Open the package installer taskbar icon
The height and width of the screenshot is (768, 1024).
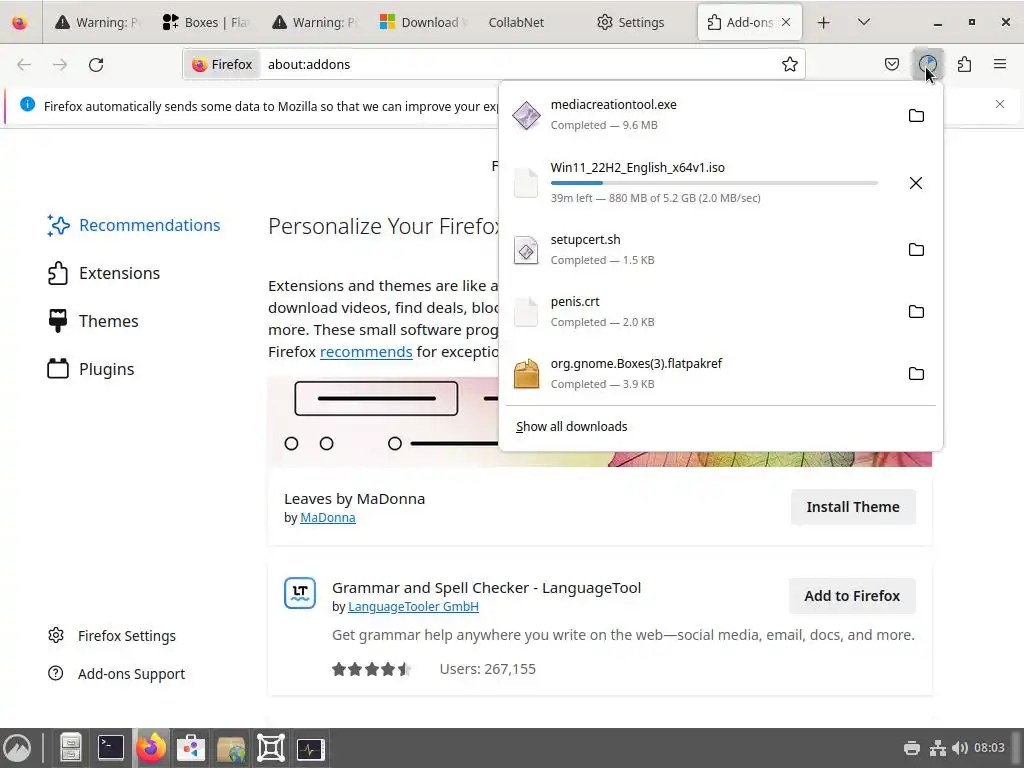click(231, 748)
